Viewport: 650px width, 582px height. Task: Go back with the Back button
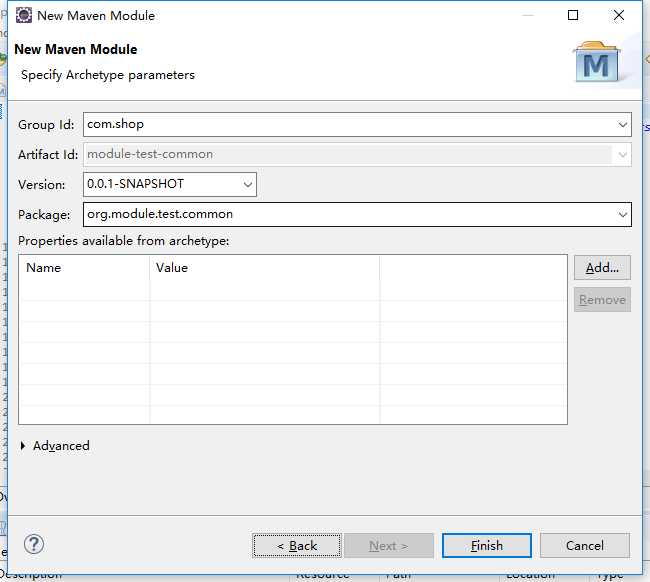[297, 546]
